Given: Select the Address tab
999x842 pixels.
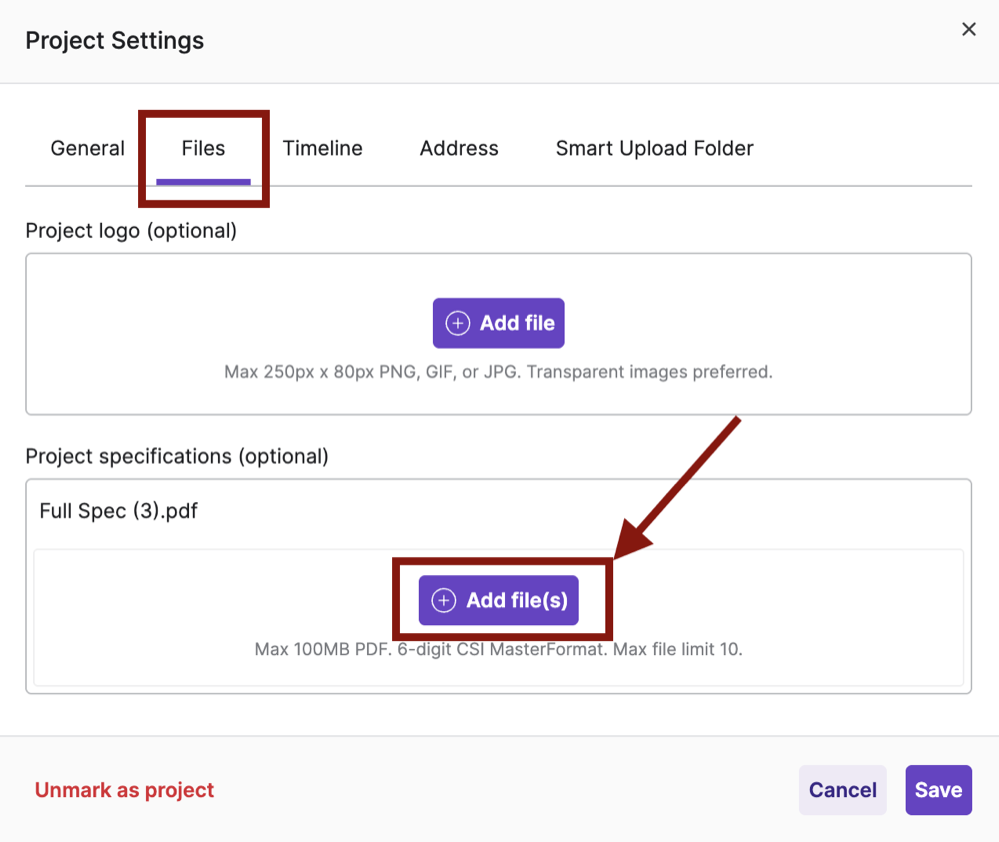Looking at the screenshot, I should (459, 148).
